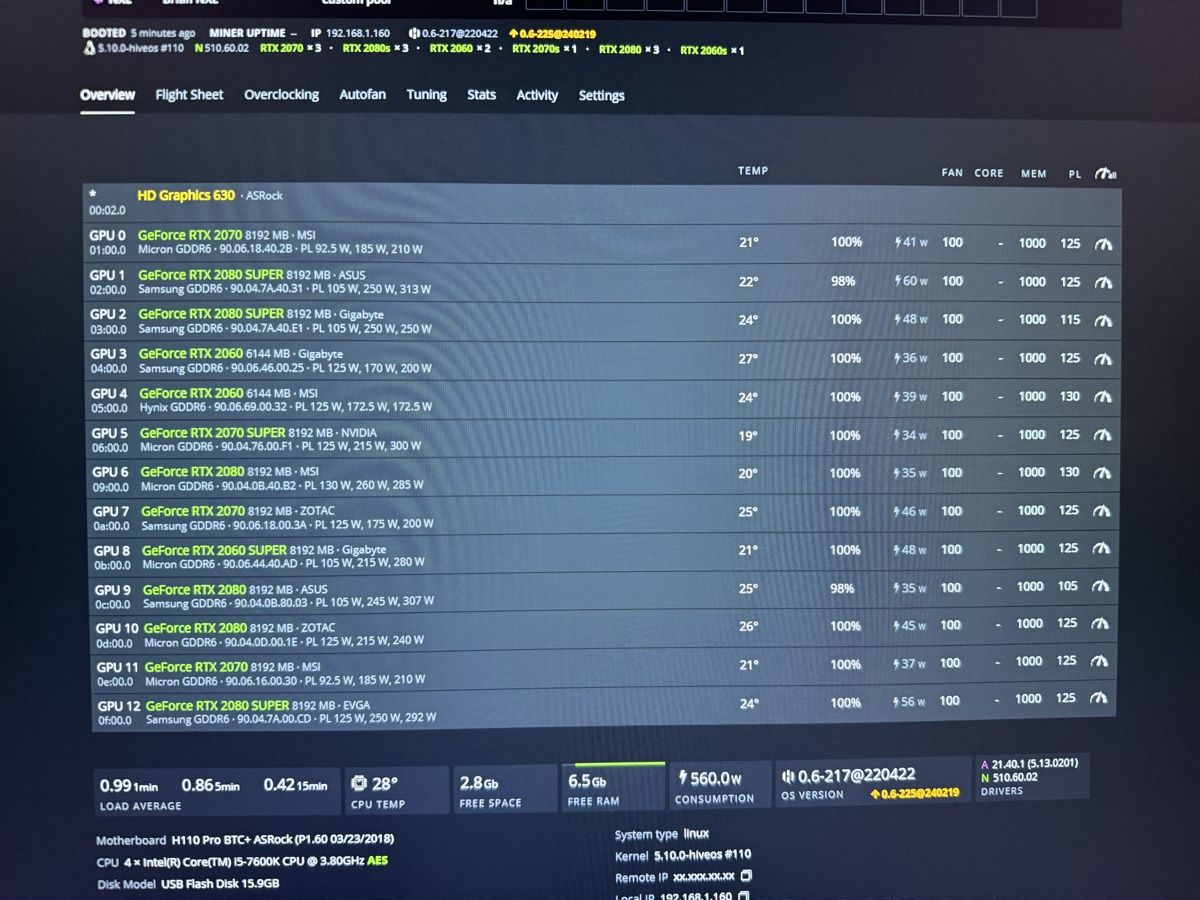Select GPU 11 GeForce RTX 2070 MSI
This screenshot has height=900, width=1200.
click(x=196, y=667)
